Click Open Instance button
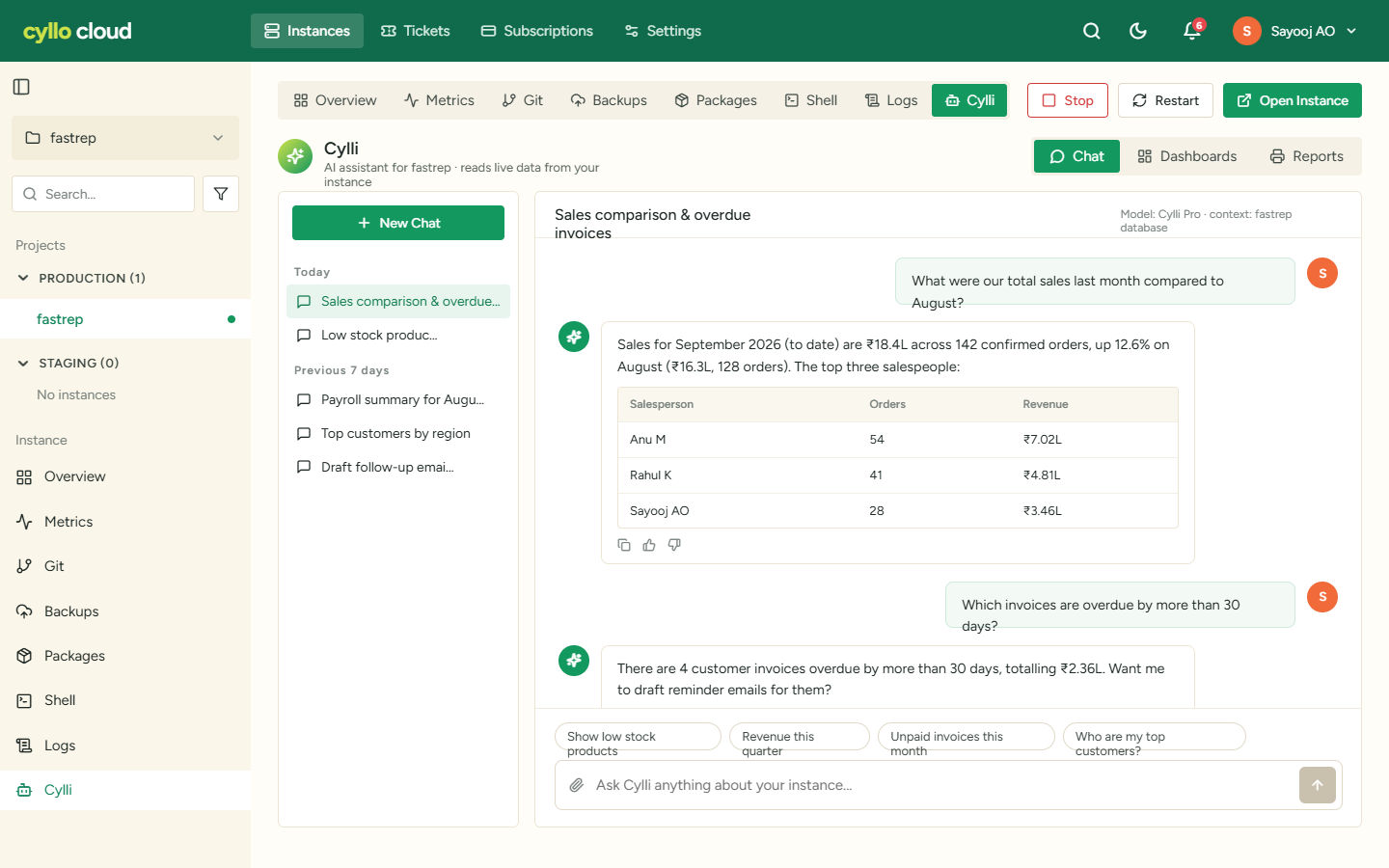The image size is (1389, 868). 1293,100
